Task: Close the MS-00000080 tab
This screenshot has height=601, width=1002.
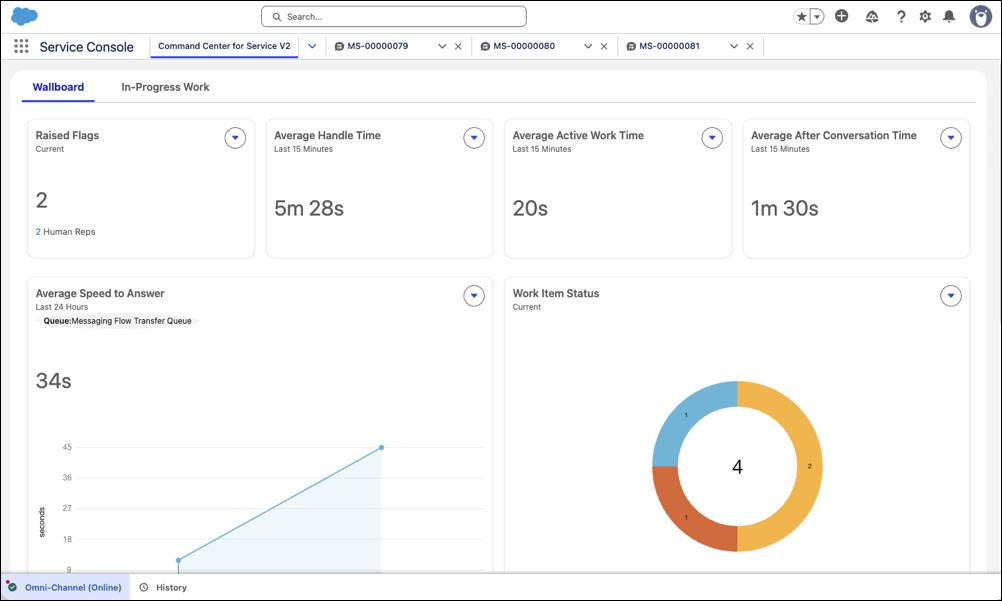Action: tap(604, 46)
